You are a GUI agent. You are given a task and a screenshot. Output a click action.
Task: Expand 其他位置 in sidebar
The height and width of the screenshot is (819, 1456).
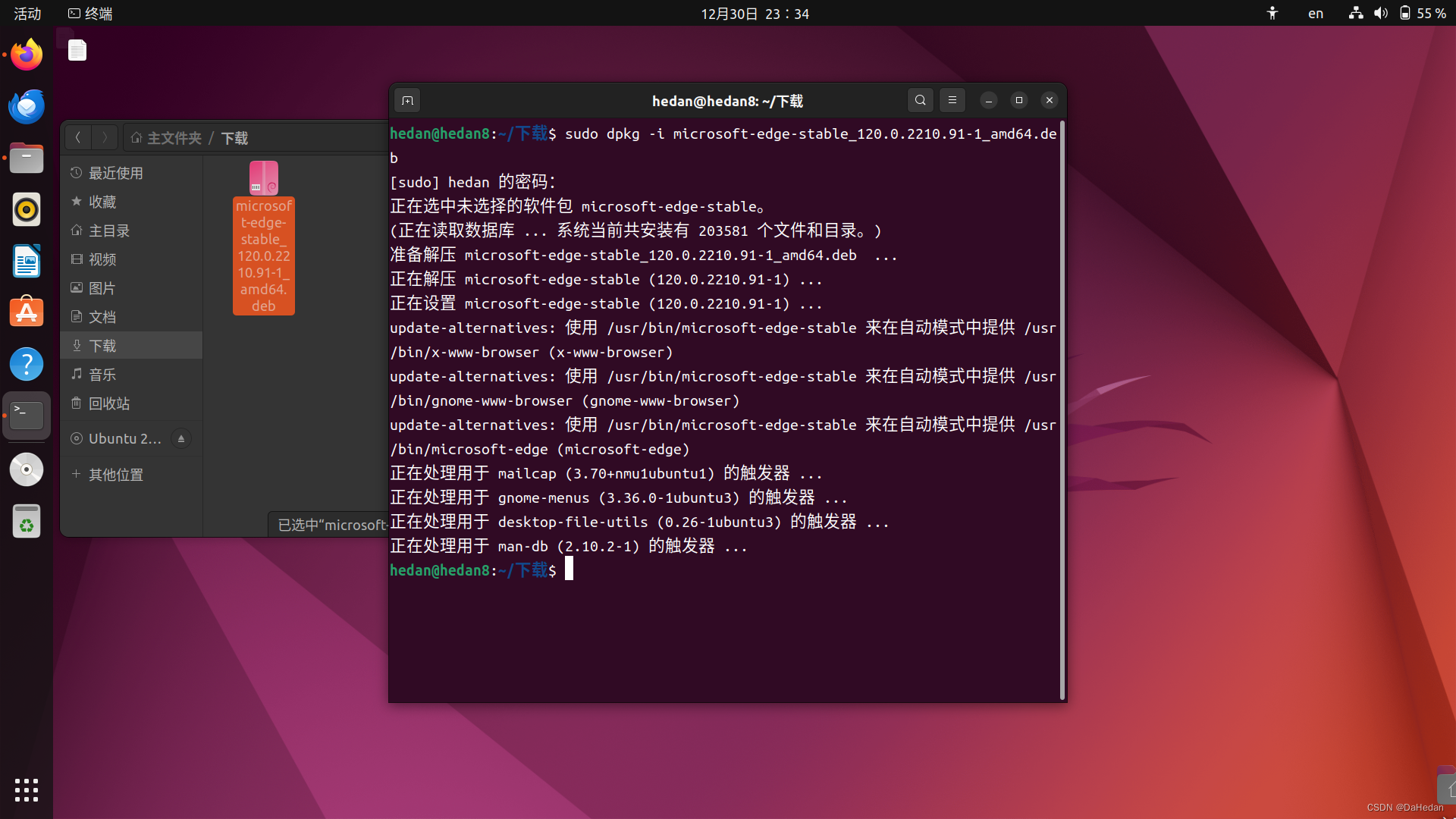115,475
